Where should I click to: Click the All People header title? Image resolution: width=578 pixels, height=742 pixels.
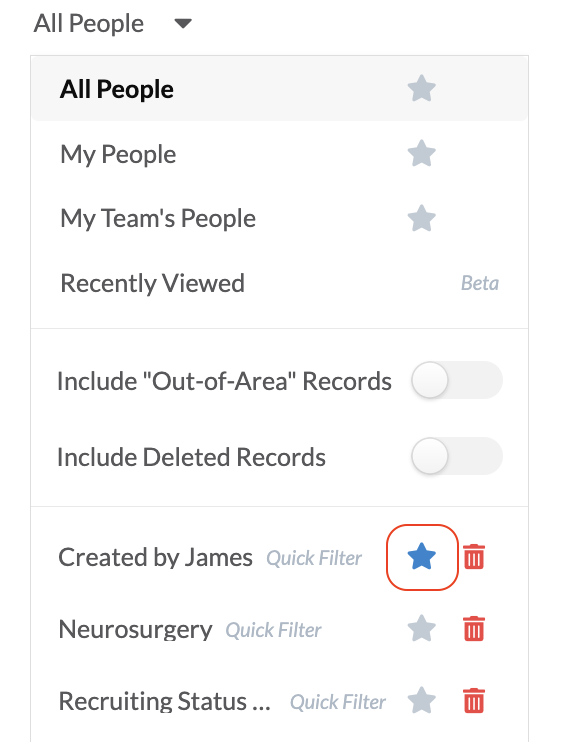(89, 23)
